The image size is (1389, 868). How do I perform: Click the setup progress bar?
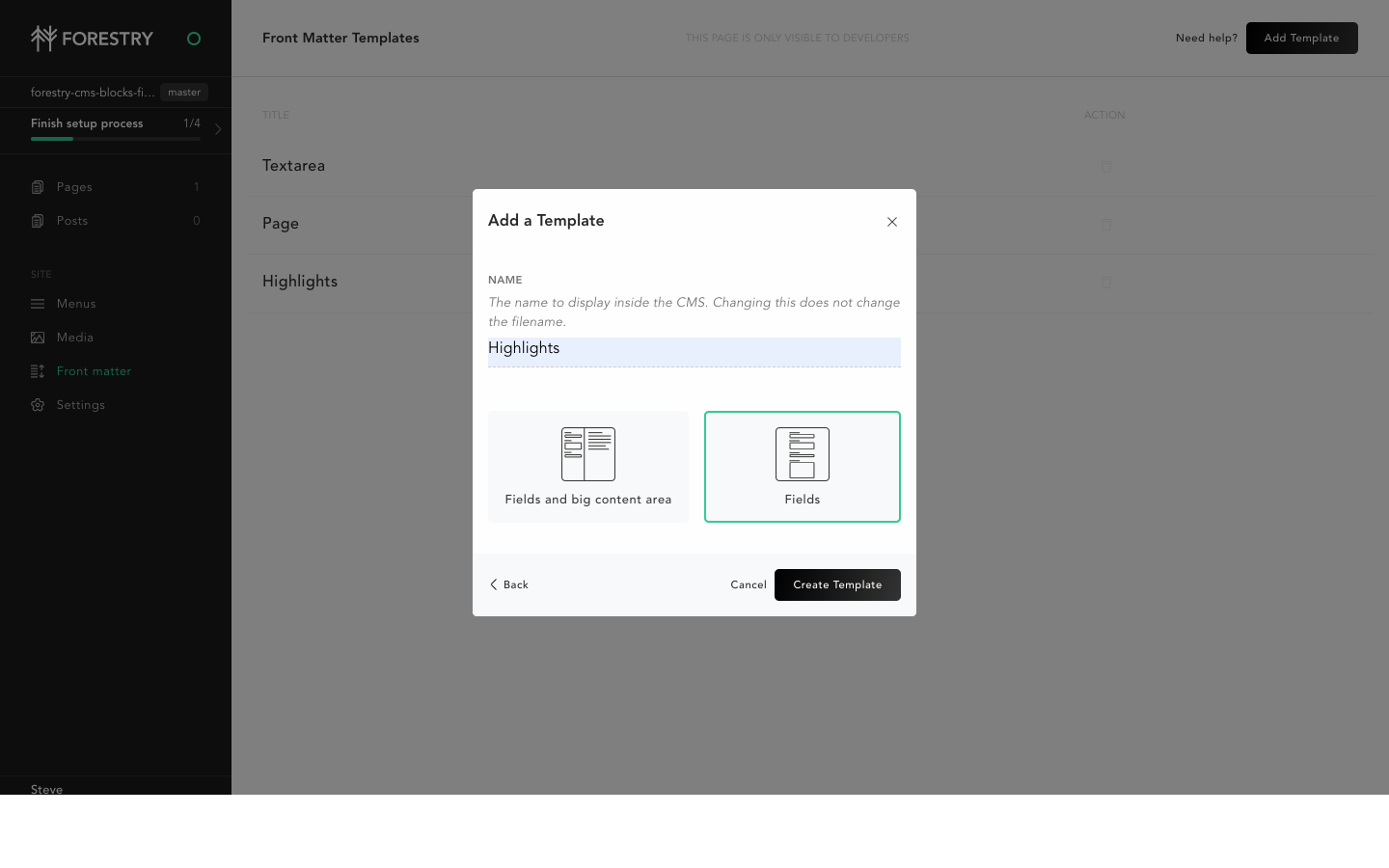(116, 139)
